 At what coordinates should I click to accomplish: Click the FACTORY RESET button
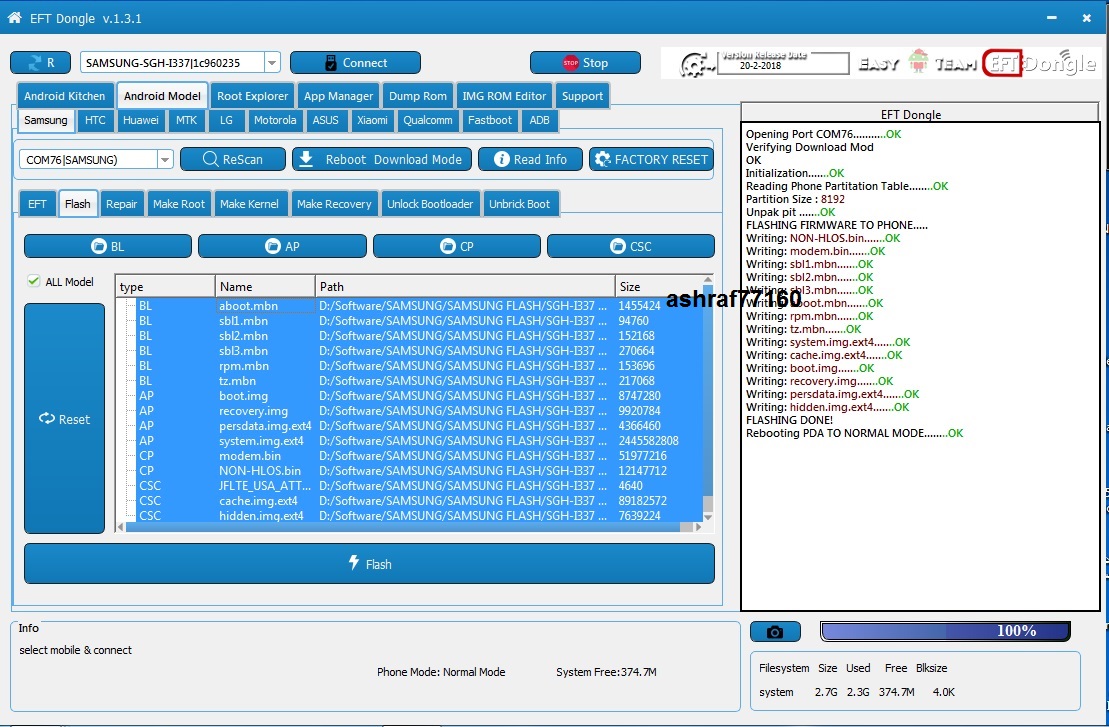[x=651, y=159]
